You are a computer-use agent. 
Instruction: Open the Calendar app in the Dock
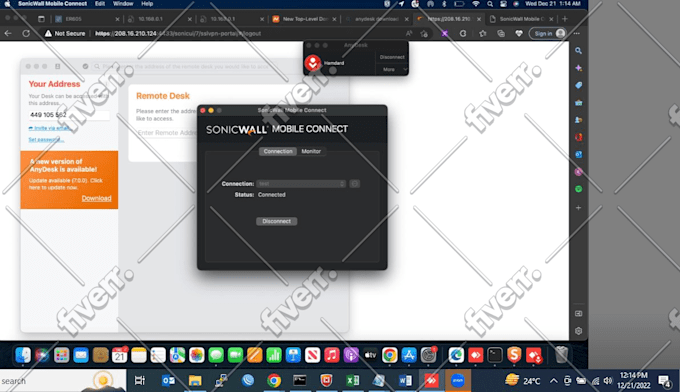coord(120,355)
